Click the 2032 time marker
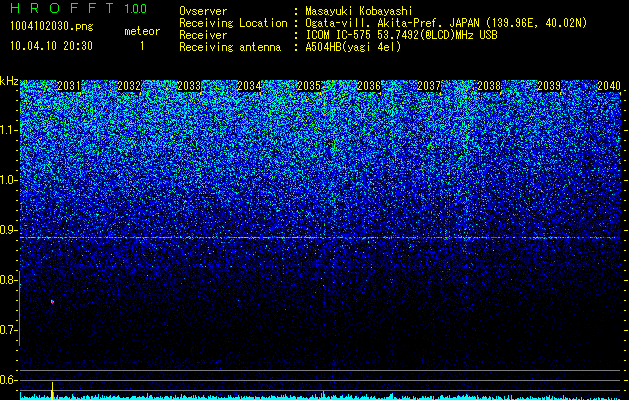The image size is (629, 400). (129, 86)
